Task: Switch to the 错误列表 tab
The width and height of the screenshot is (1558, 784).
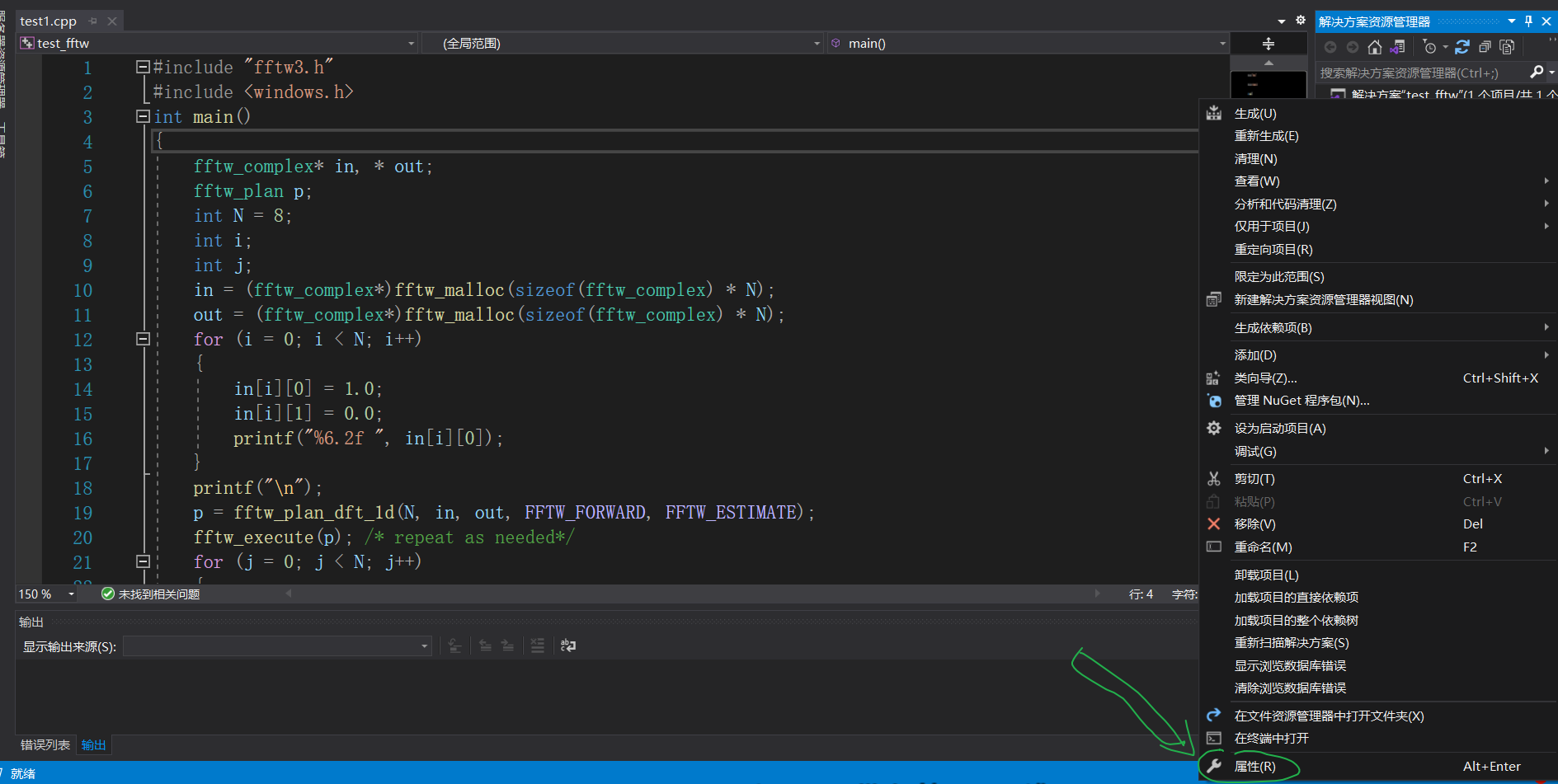Action: pos(45,744)
